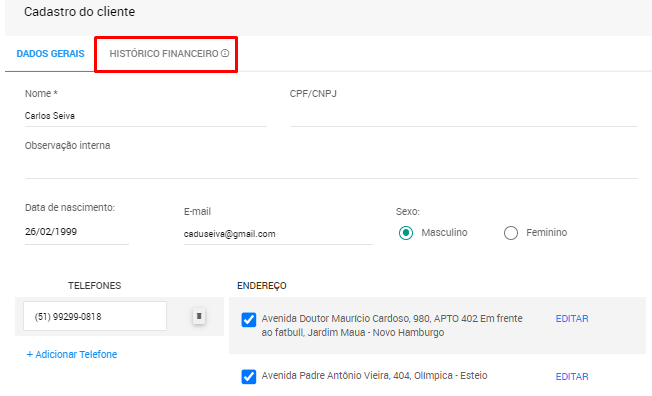Click the empty CPF/CNPJ field

[x=464, y=116]
